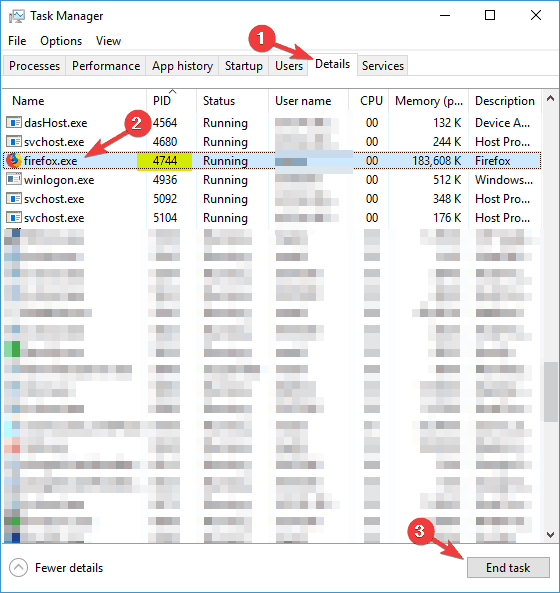
Task: Click the winlogon.exe process icon
Action: pos(14,179)
